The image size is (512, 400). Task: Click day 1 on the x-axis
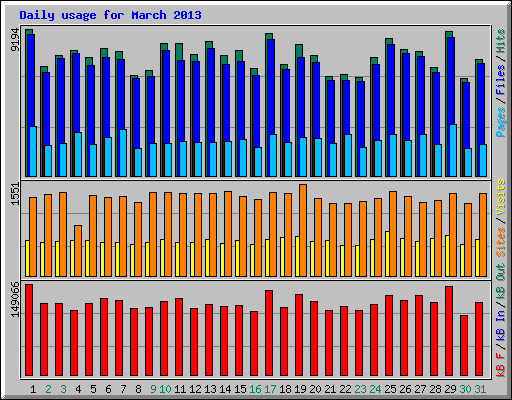click(33, 389)
